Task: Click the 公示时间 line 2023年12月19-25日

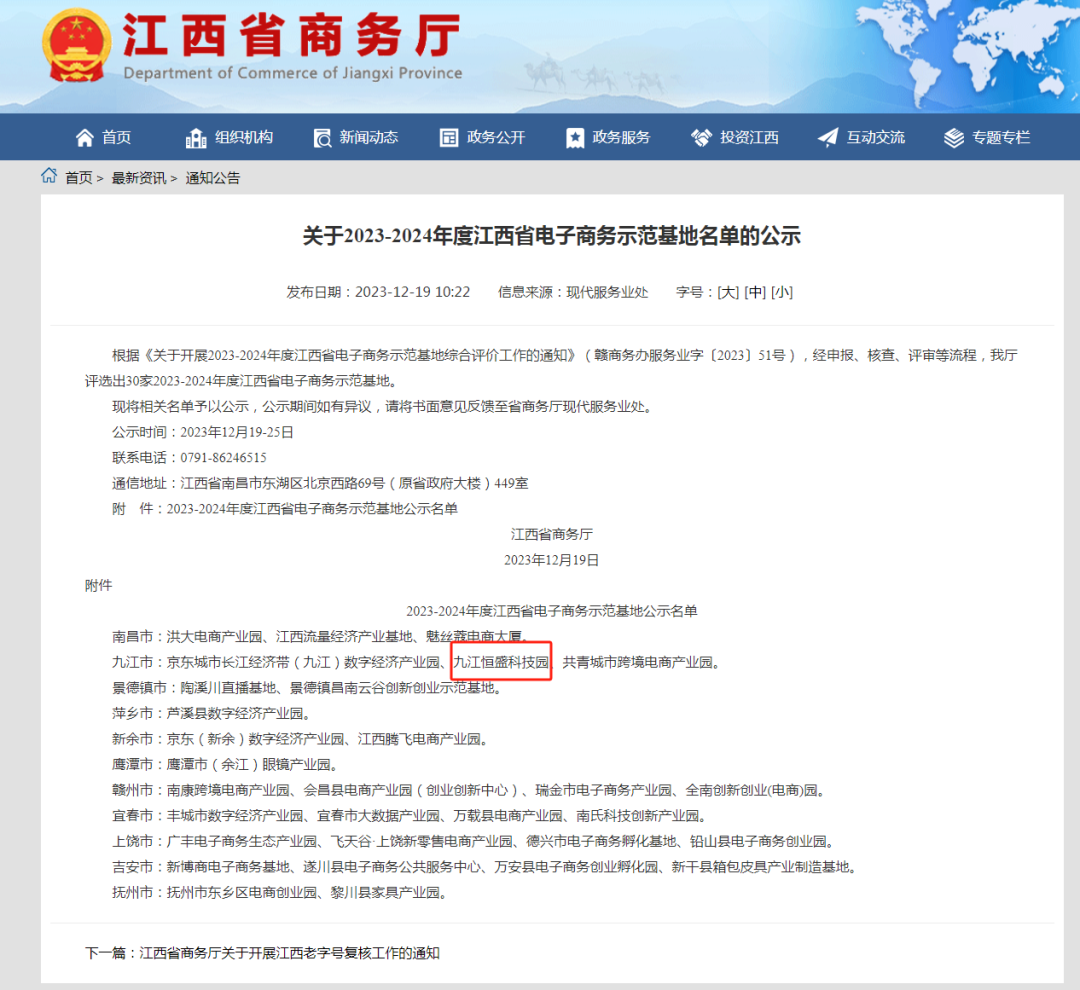Action: tap(203, 432)
